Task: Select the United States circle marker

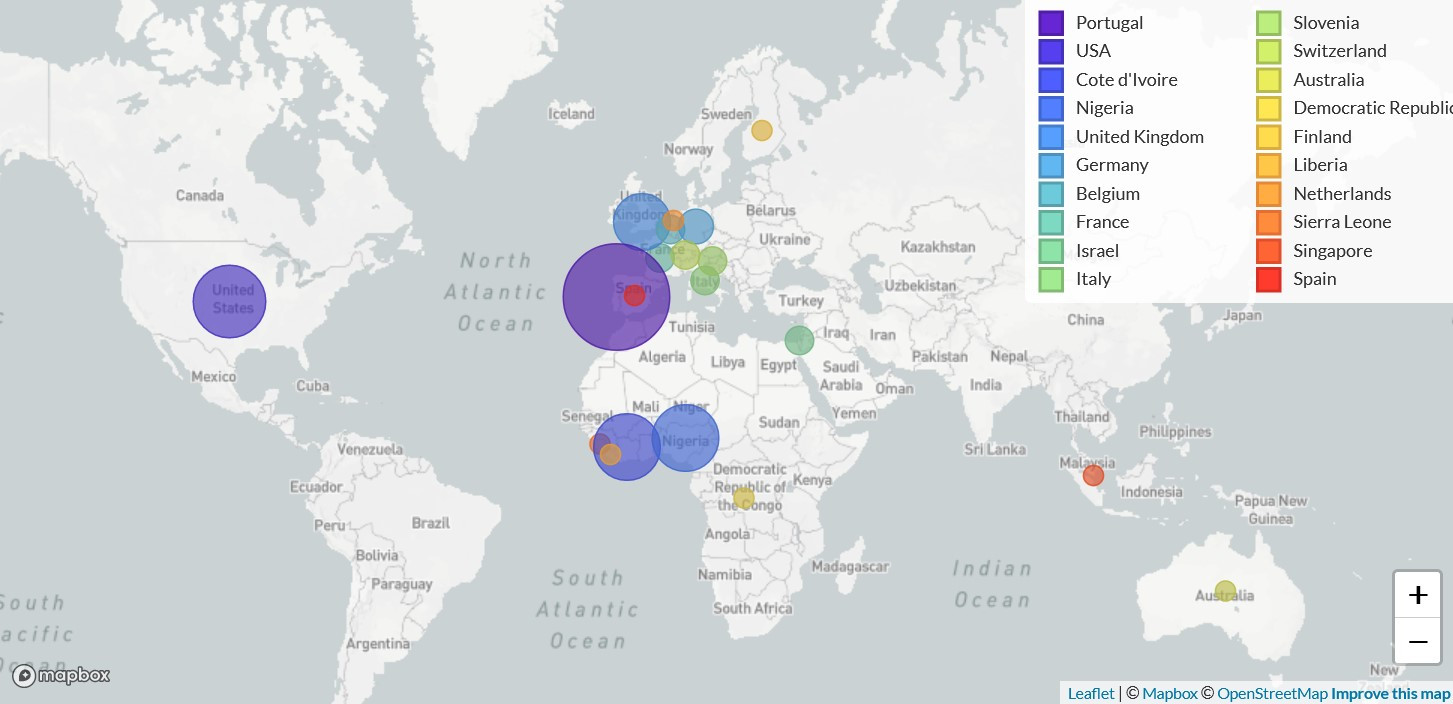Action: (x=229, y=301)
